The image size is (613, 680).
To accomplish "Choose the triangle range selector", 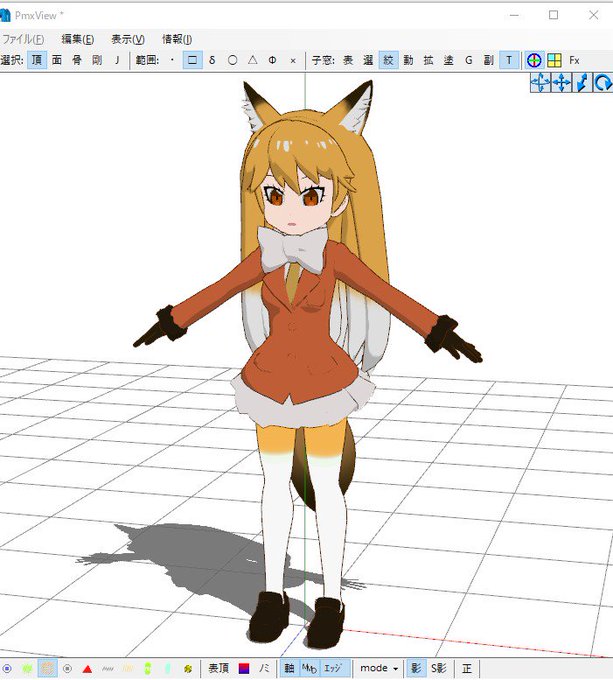I will 253,60.
